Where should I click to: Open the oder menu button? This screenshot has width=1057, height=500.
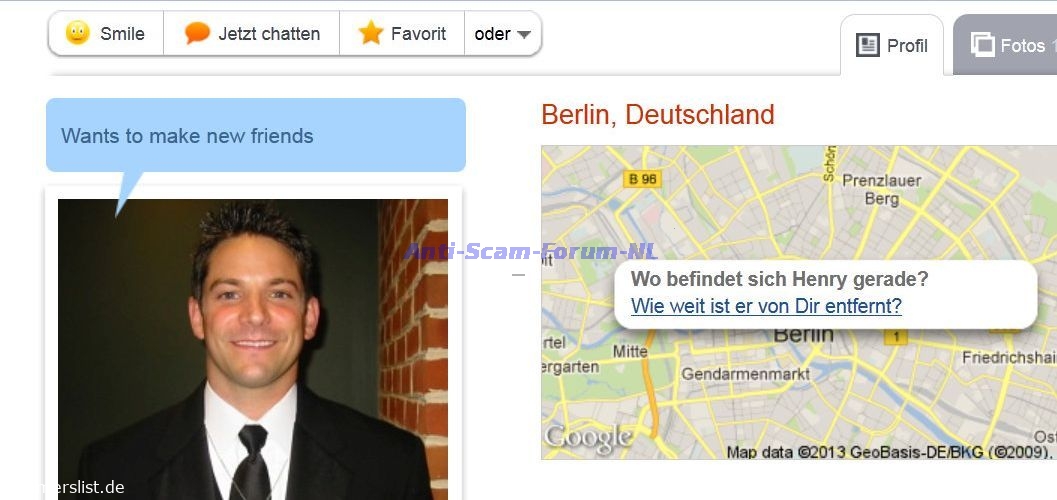[503, 34]
